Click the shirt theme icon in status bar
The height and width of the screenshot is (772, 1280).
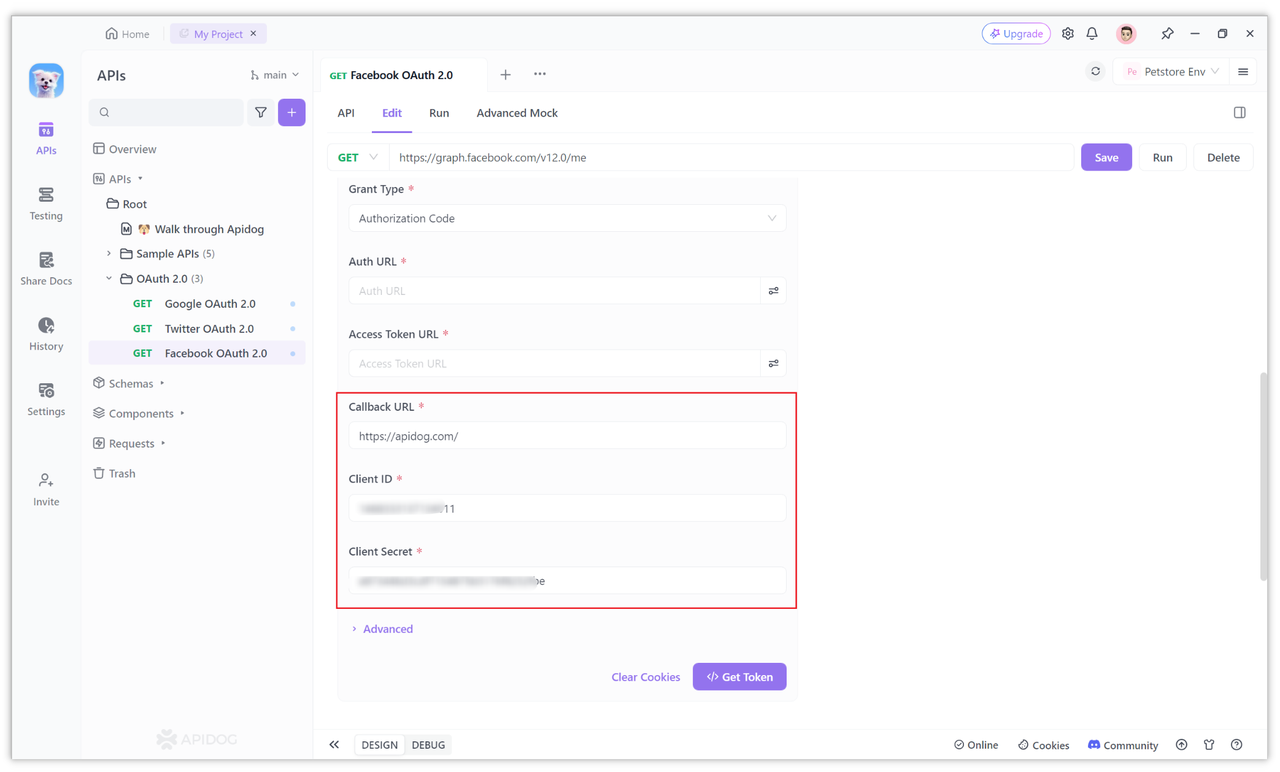(1209, 745)
